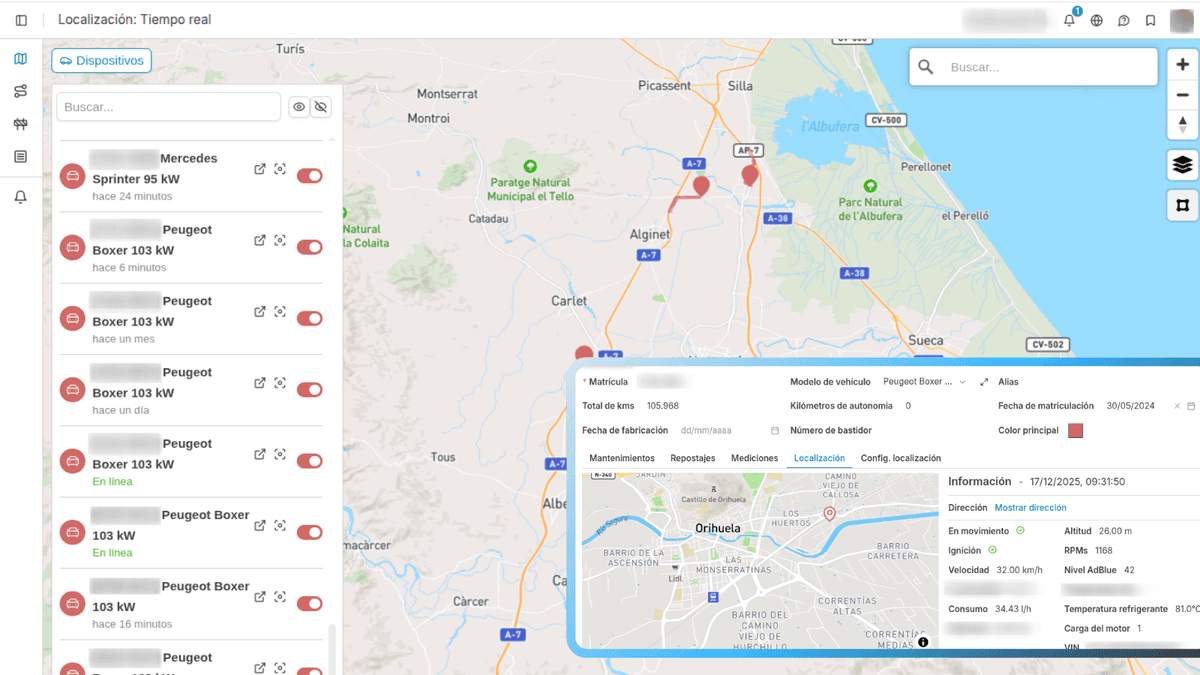Image resolution: width=1200 pixels, height=675 pixels.
Task: Open the bookmark icon in top bar
Action: pos(1151,20)
